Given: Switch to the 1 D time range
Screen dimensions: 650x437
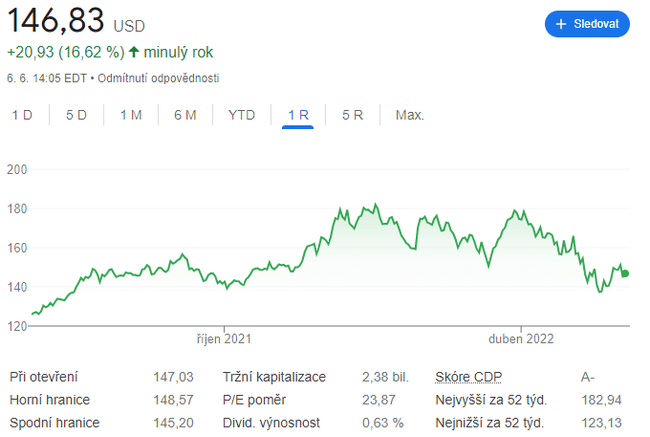Looking at the screenshot, I should click(22, 115).
